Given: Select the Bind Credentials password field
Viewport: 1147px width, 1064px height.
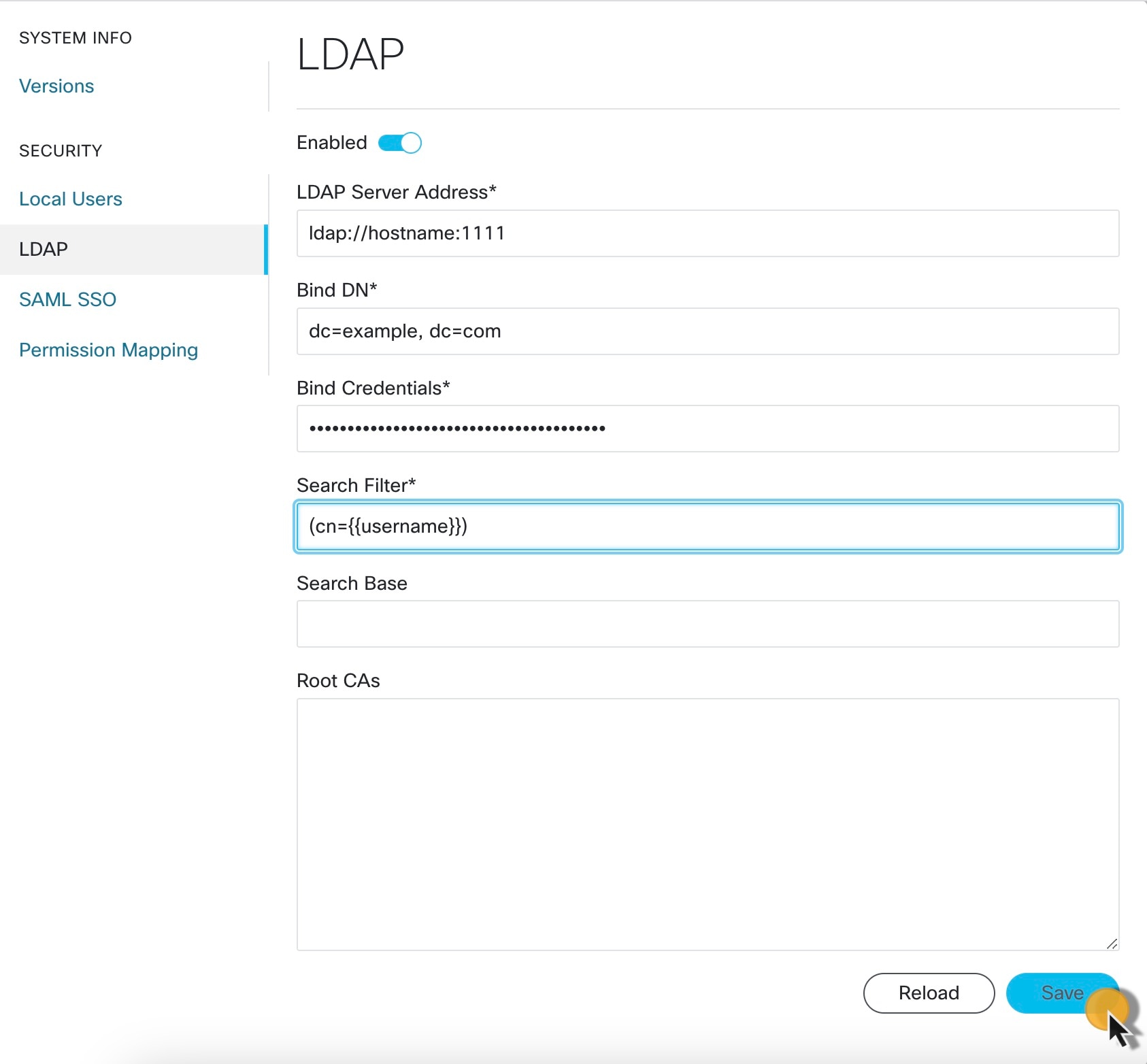Looking at the screenshot, I should [708, 429].
